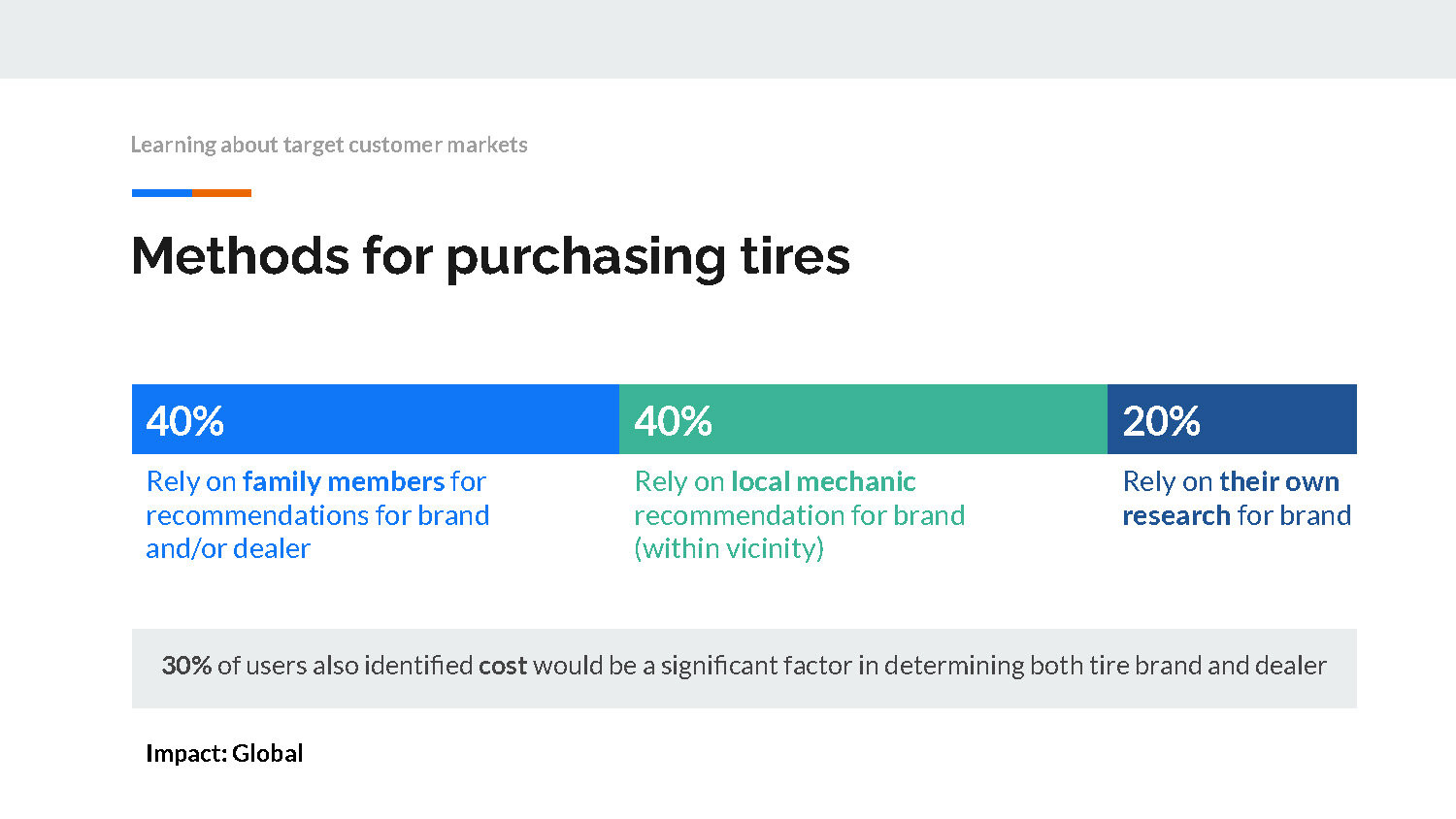
Task: Click the 'Impact: Global' label
Action: (x=224, y=753)
